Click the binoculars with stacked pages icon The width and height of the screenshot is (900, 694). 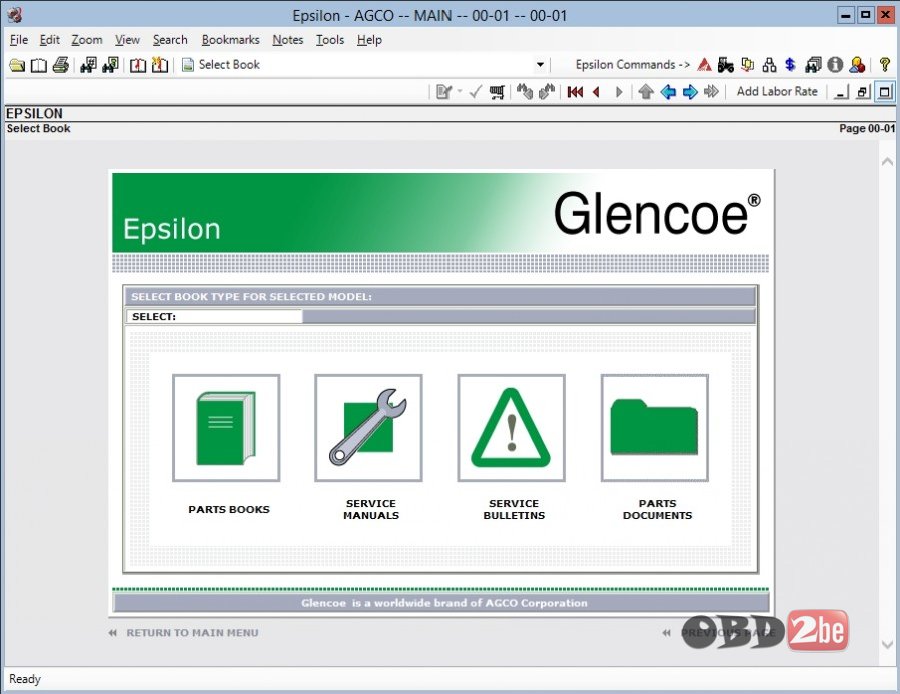point(813,65)
